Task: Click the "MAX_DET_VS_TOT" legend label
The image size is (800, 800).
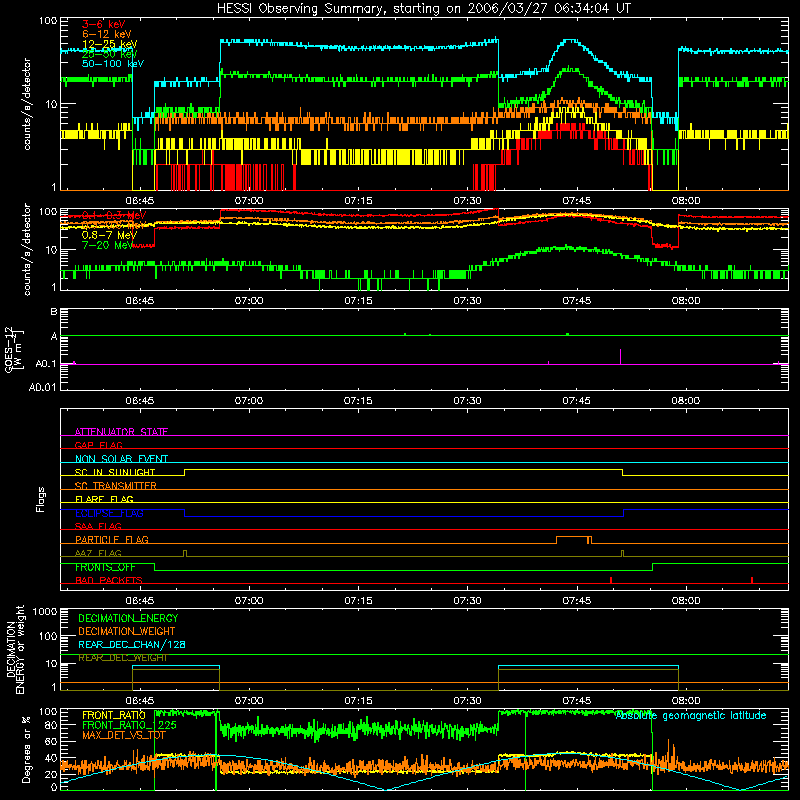Action: 123,735
